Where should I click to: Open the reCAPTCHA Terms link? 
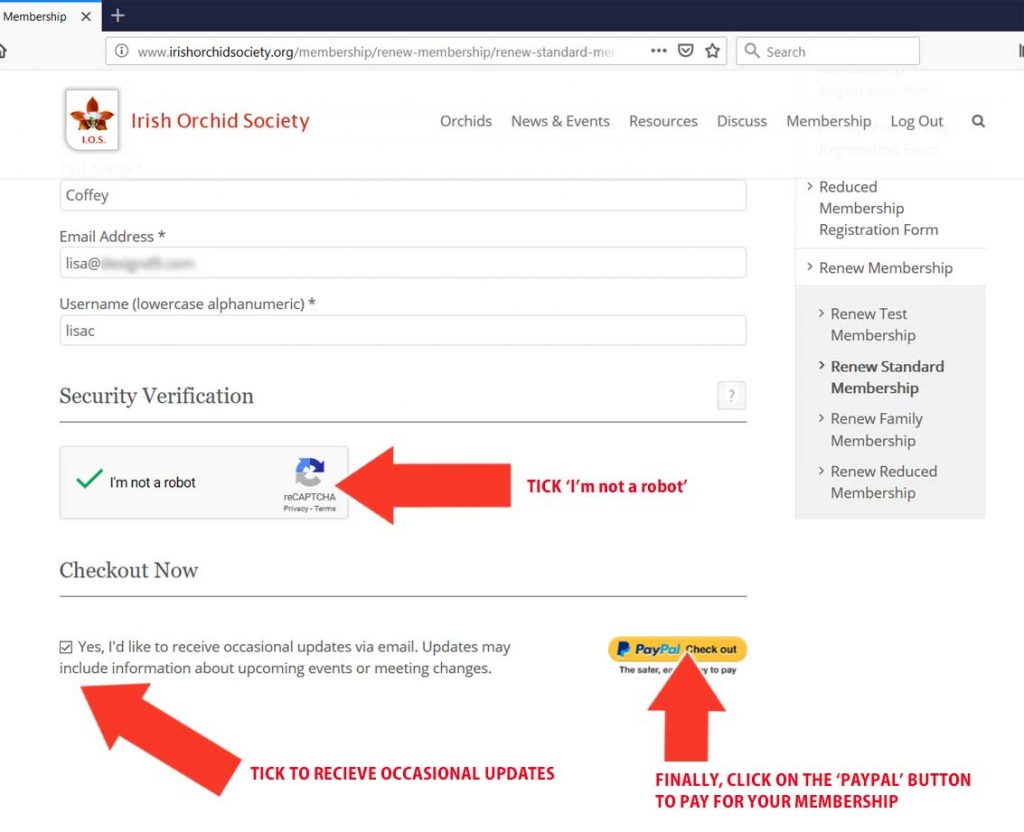coord(325,508)
